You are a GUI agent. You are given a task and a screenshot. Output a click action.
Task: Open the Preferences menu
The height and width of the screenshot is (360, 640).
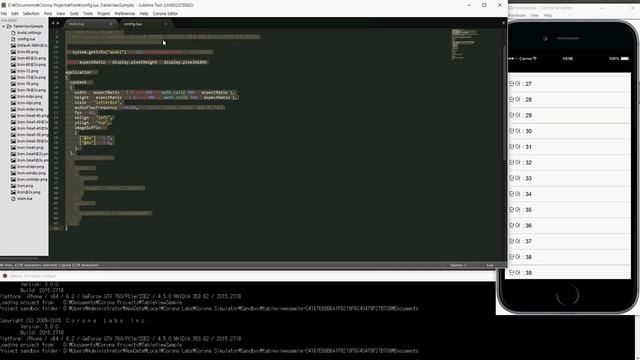(124, 13)
